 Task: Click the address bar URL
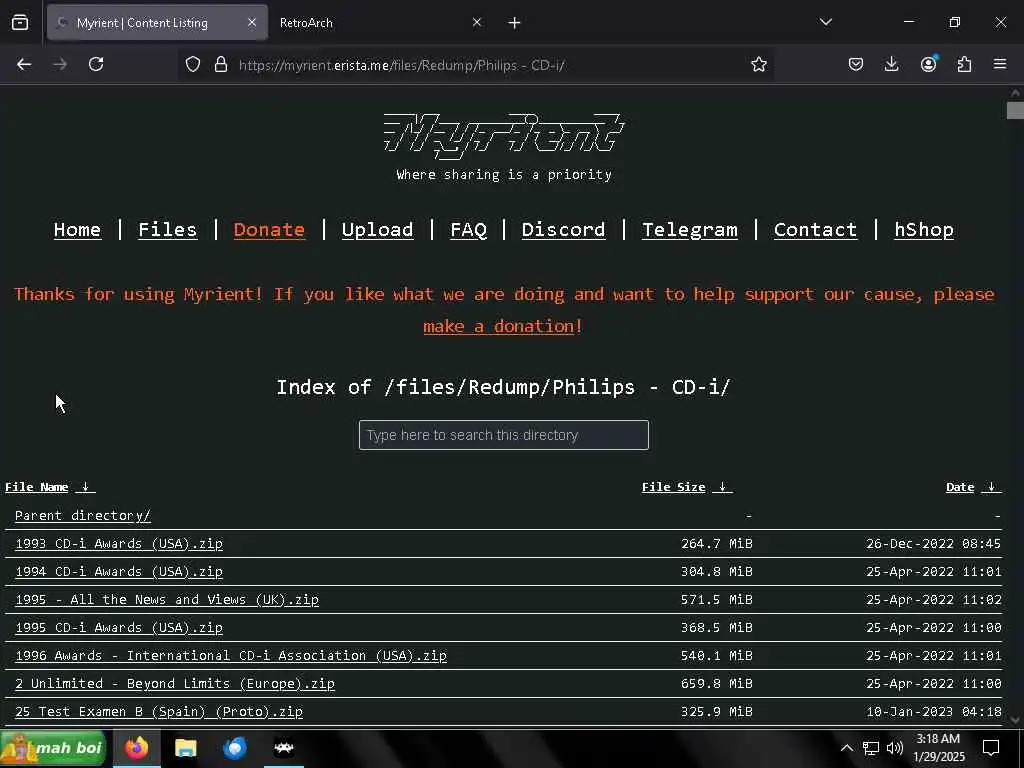pyautogui.click(x=401, y=65)
